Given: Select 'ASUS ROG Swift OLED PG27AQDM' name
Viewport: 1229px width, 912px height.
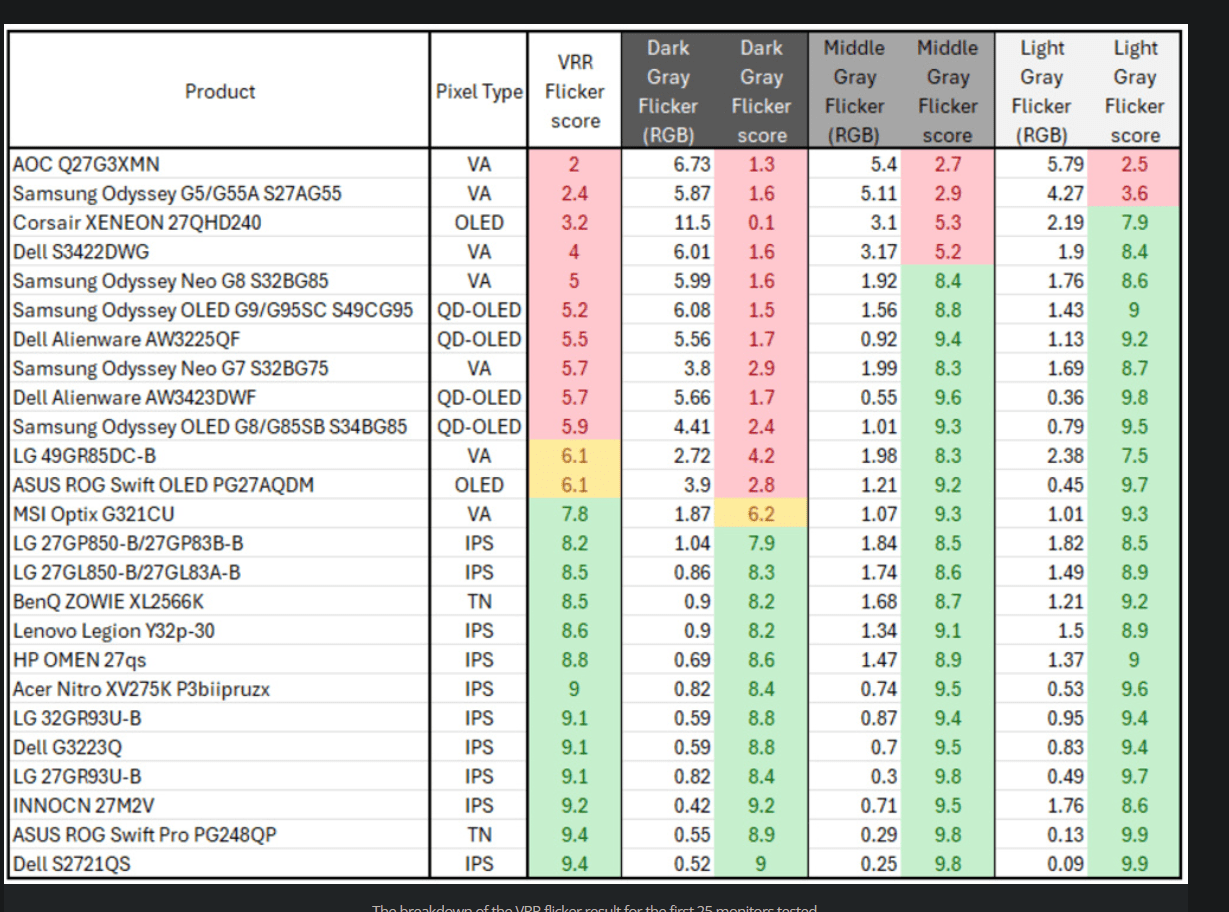Looking at the screenshot, I should click(164, 485).
